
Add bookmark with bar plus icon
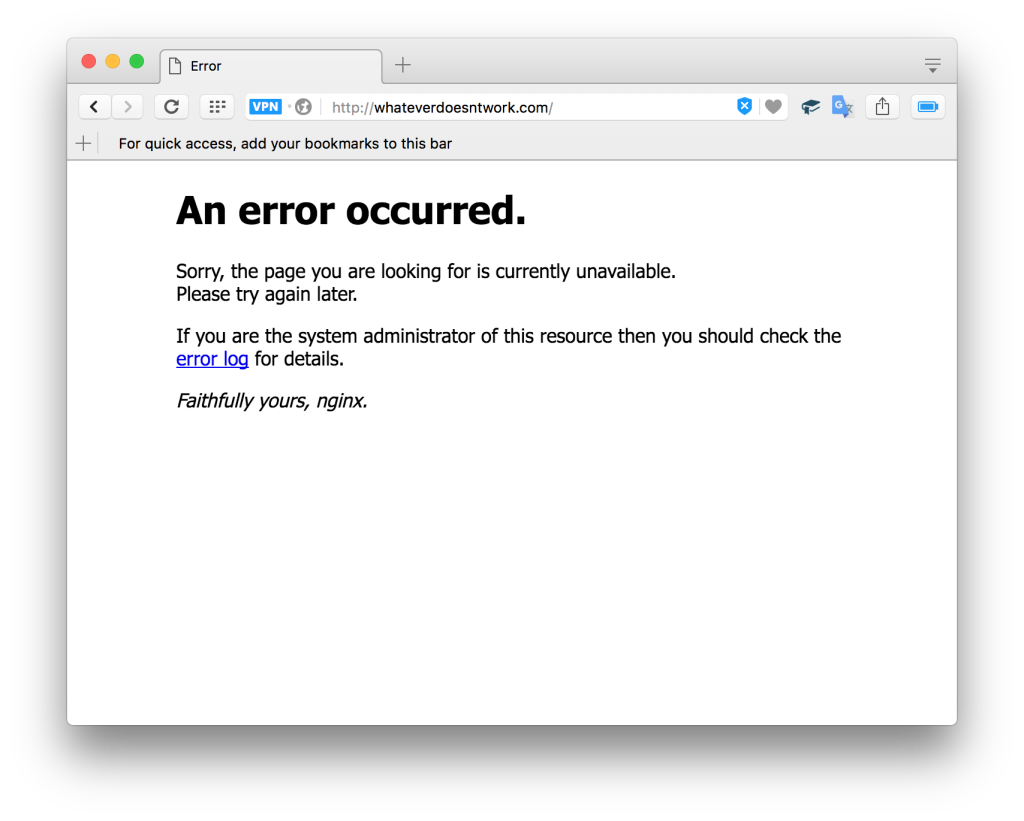point(84,143)
